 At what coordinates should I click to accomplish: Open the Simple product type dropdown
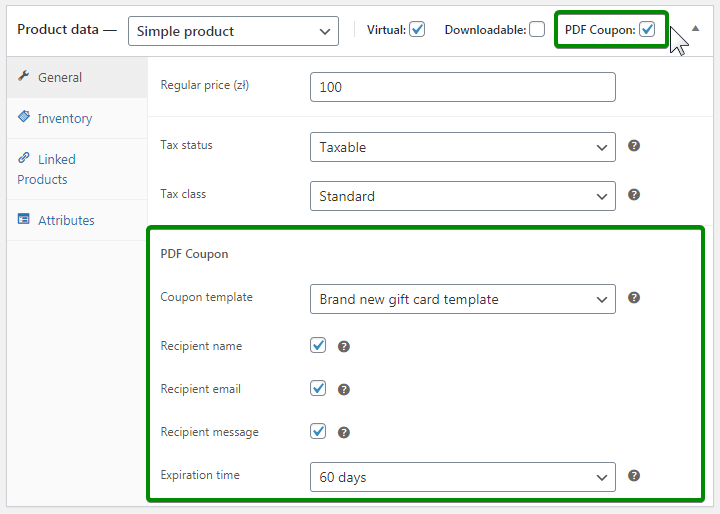[x=233, y=31]
